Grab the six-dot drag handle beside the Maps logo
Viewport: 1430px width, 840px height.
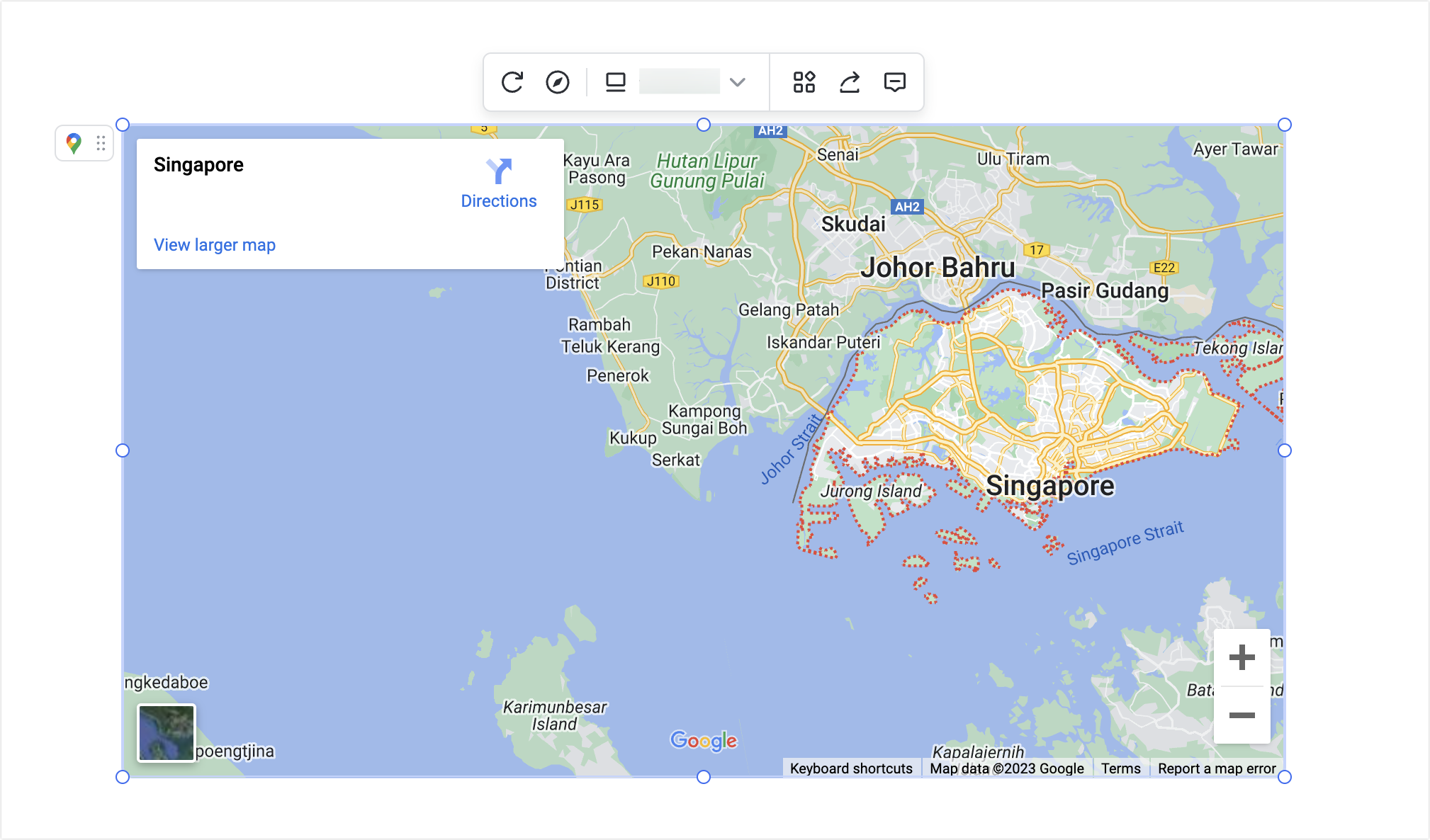[x=100, y=143]
